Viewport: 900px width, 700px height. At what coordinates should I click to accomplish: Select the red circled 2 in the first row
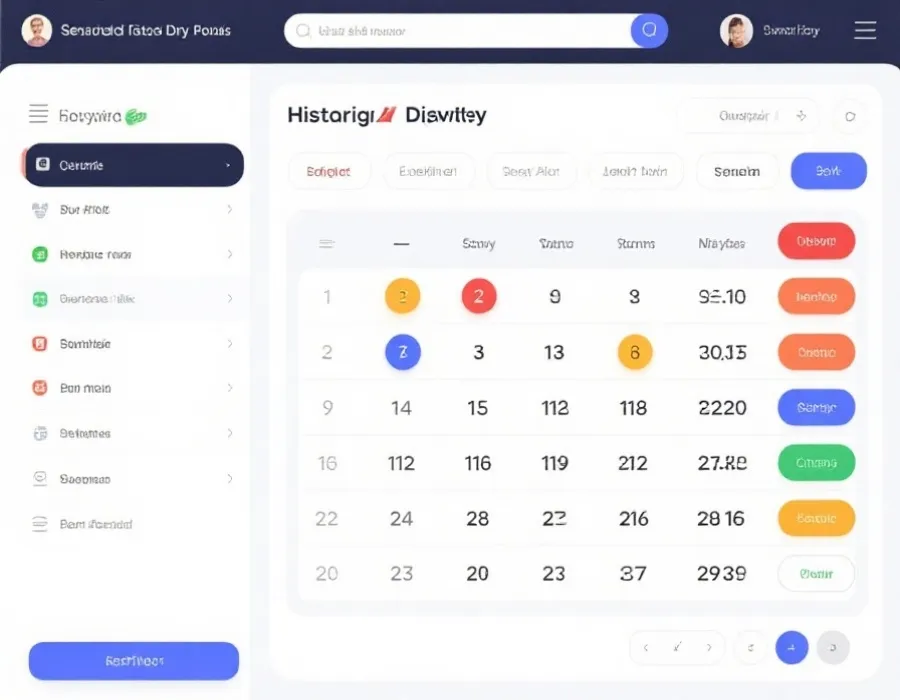[x=479, y=296]
